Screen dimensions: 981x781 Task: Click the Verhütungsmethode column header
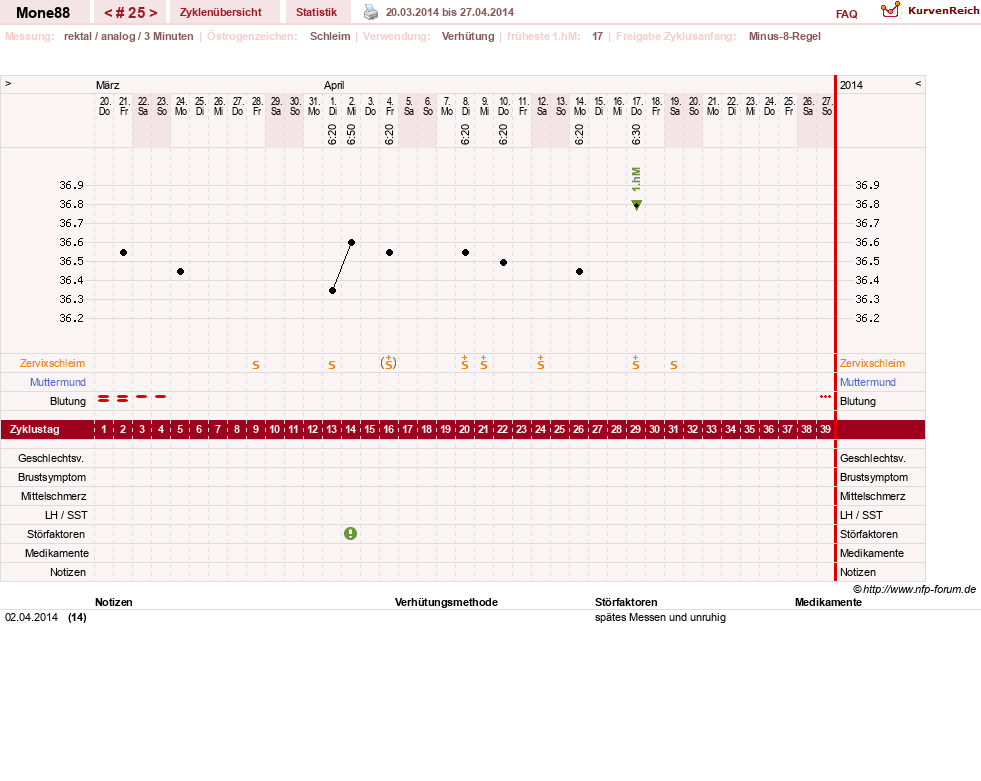click(446, 602)
